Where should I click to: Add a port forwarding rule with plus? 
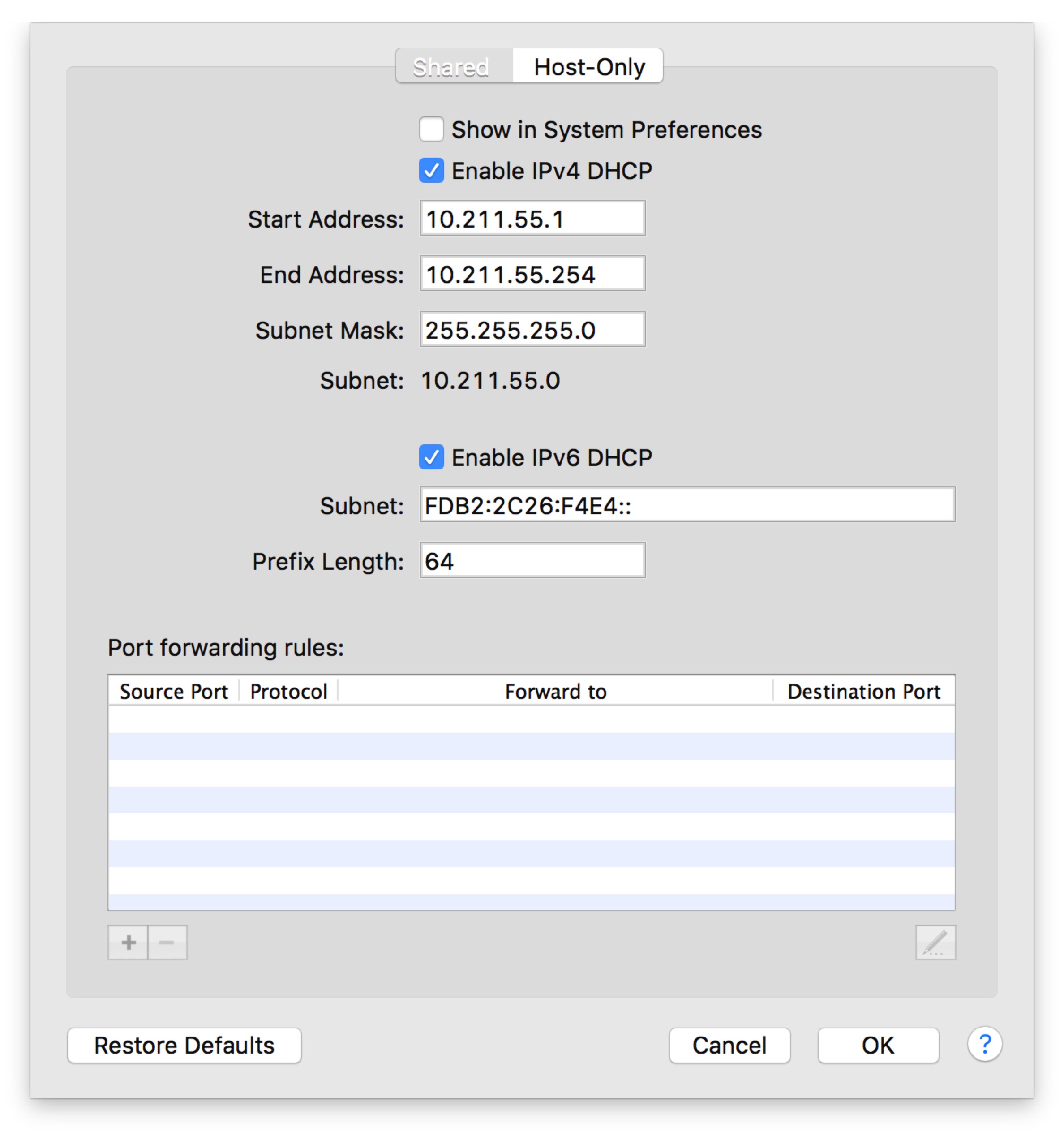pos(128,942)
